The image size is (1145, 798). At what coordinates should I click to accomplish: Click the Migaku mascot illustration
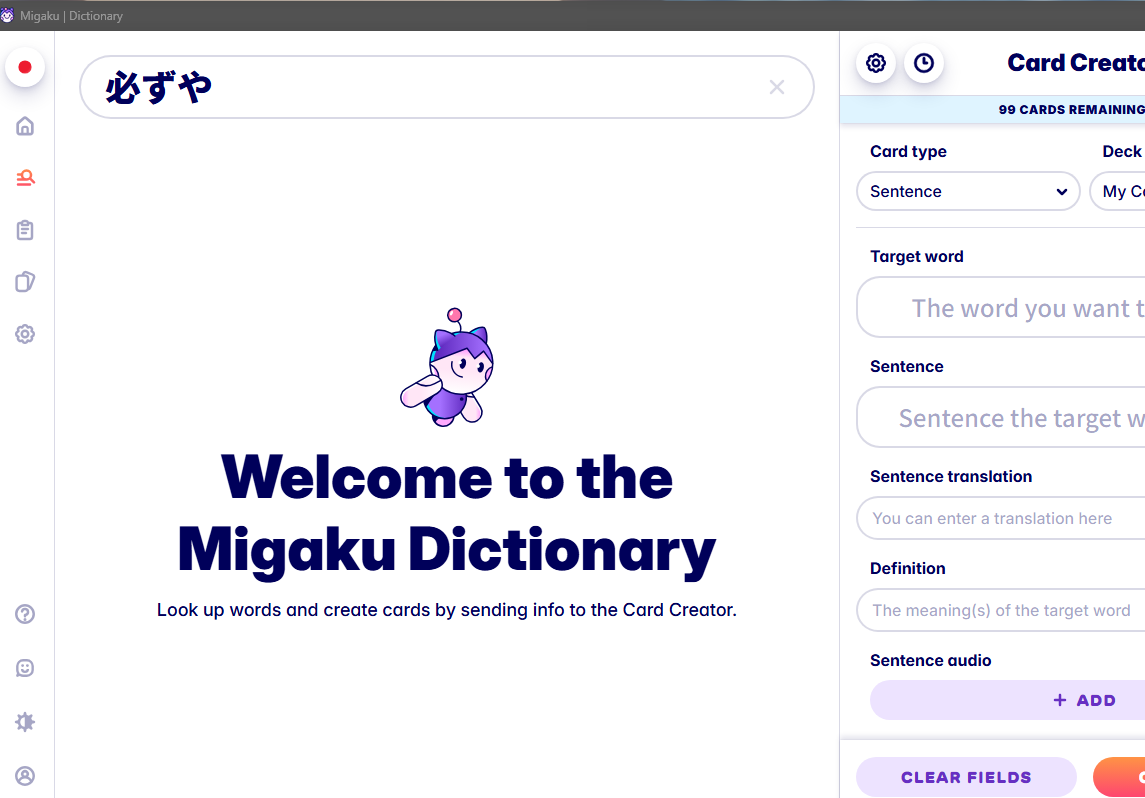[x=447, y=367]
